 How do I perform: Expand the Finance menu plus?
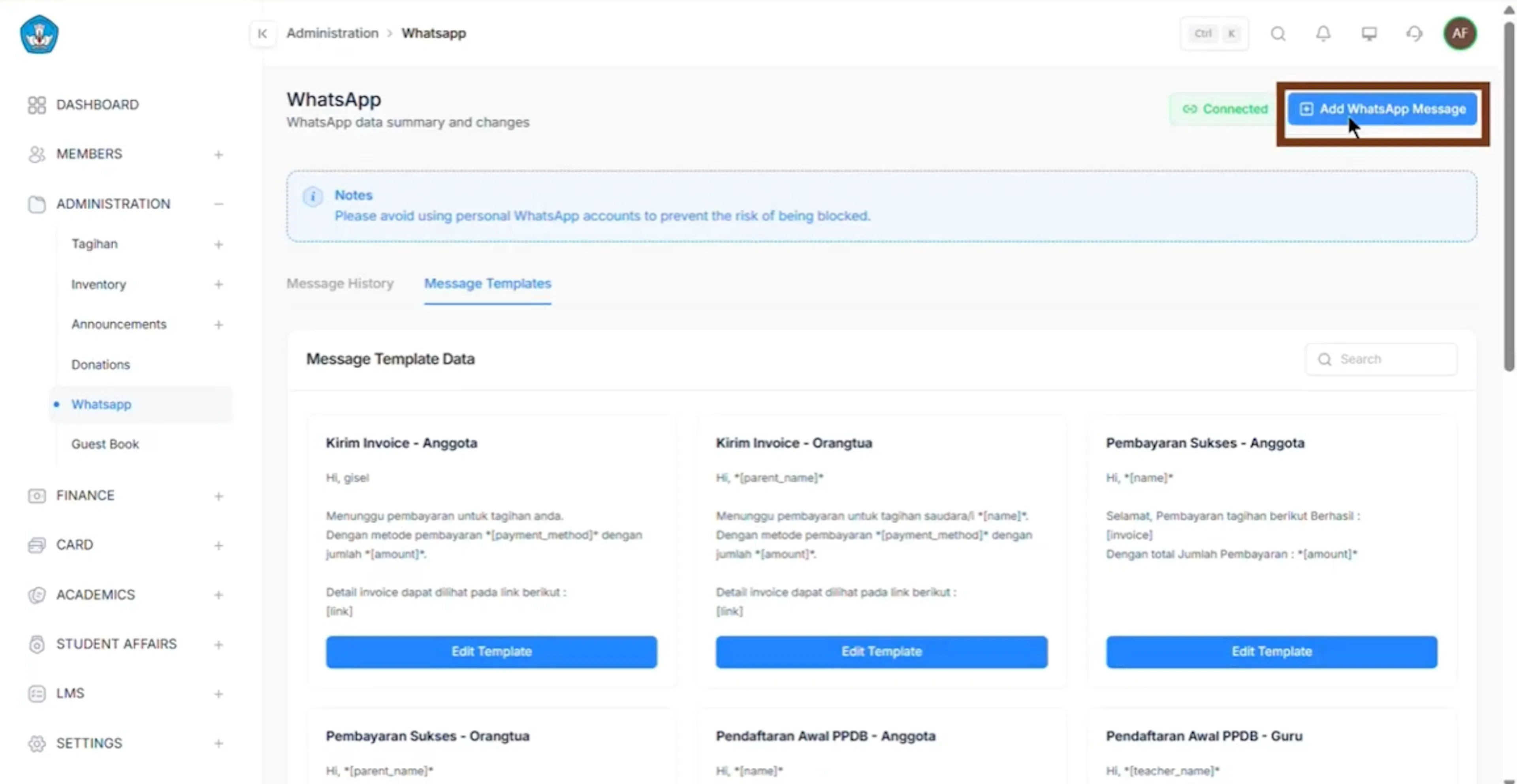[218, 496]
